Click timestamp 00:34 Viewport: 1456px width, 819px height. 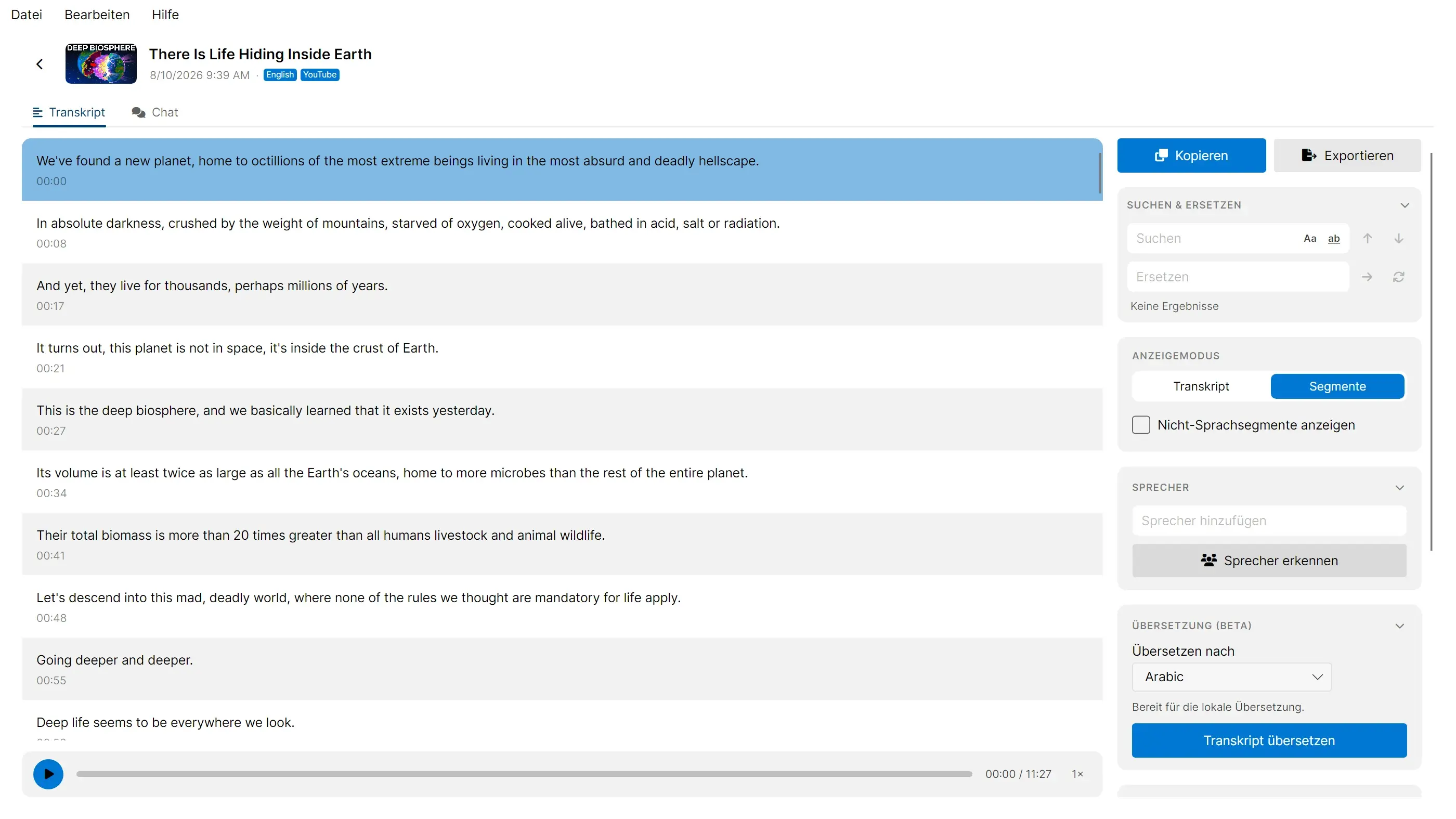click(51, 493)
